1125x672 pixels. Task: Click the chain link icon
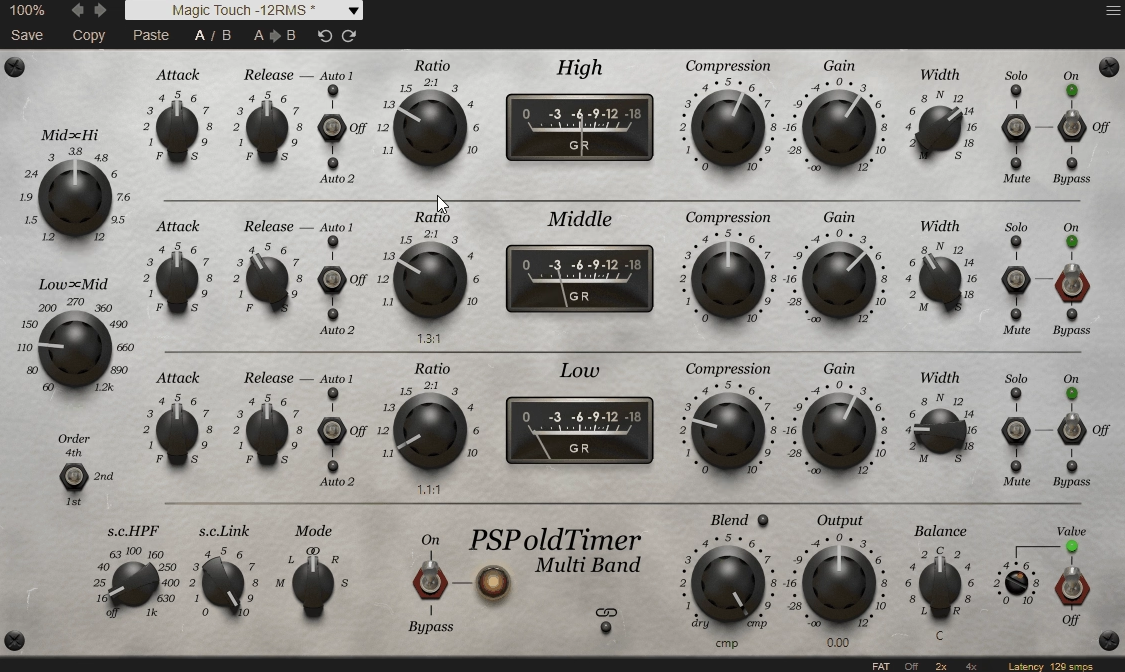point(606,613)
